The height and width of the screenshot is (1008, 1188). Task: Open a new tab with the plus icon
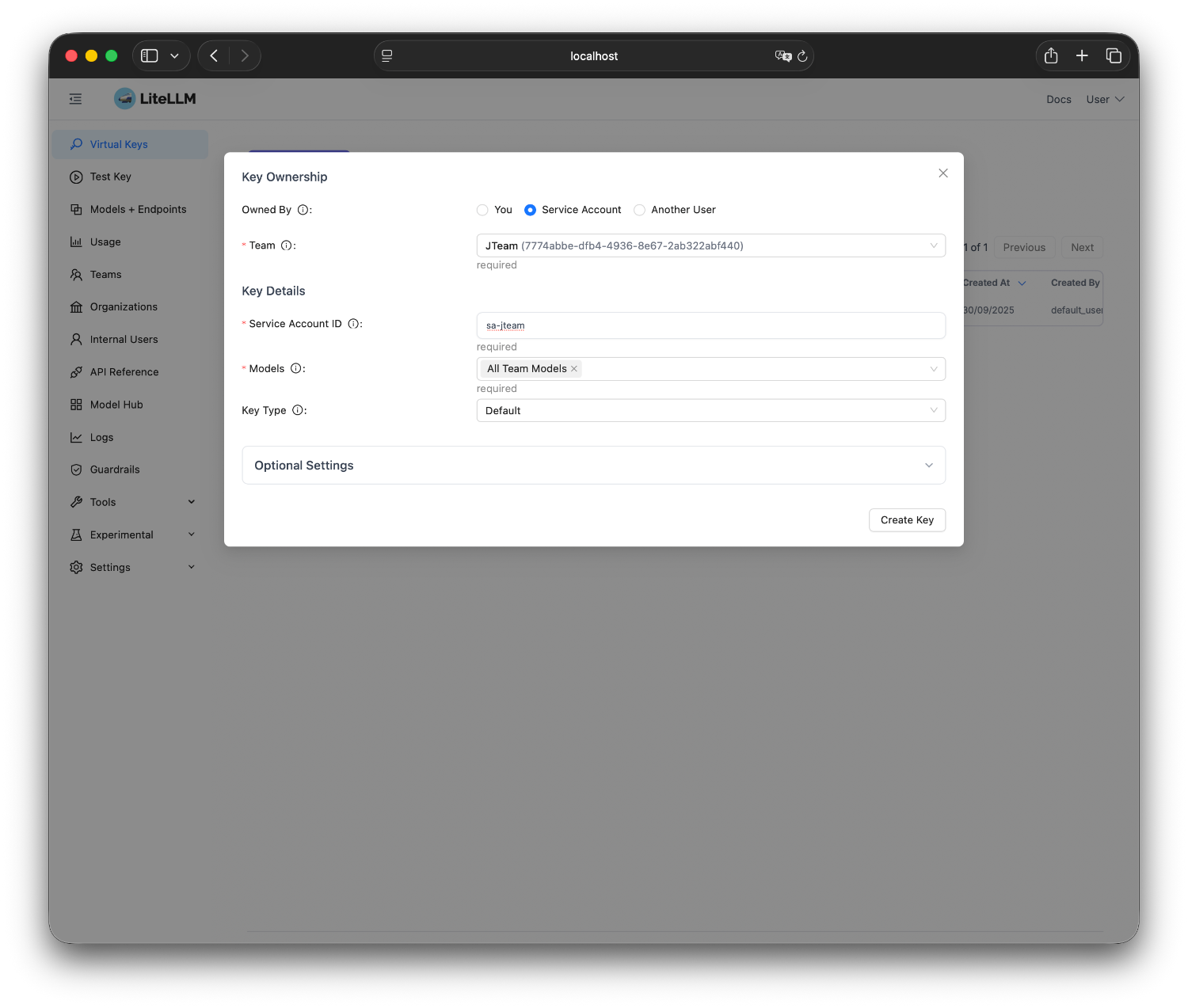coord(1082,55)
